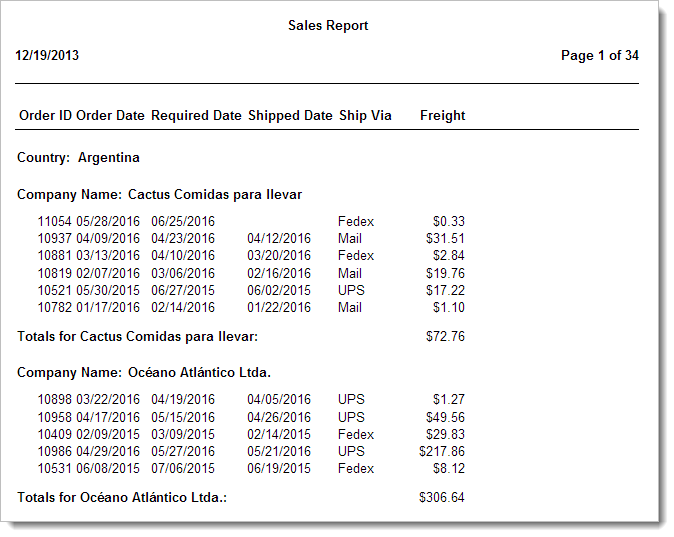Click the Ship Via column header
674x537 pixels.
(365, 115)
